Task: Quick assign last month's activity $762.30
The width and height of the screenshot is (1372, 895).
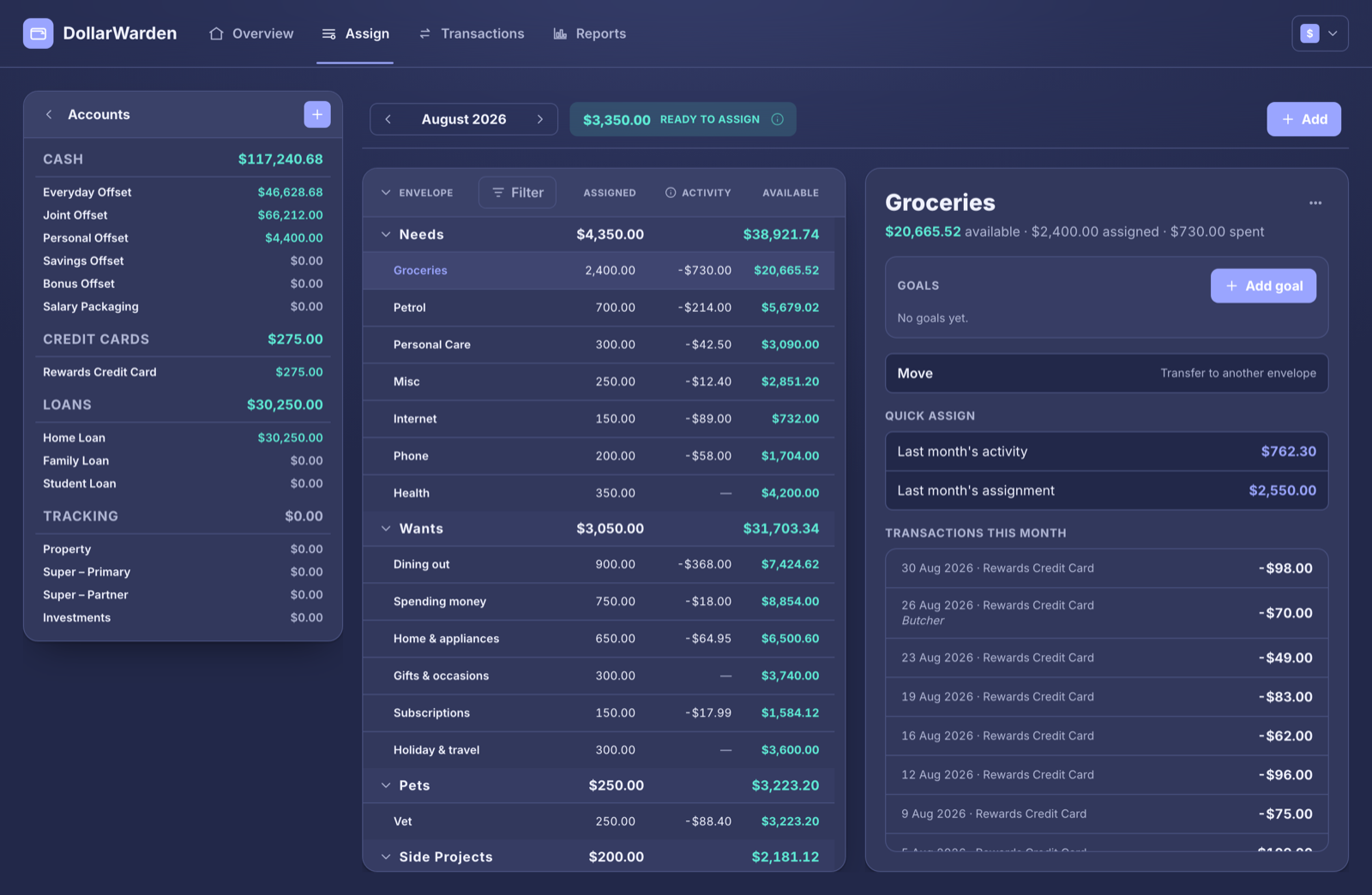Action: click(1106, 452)
